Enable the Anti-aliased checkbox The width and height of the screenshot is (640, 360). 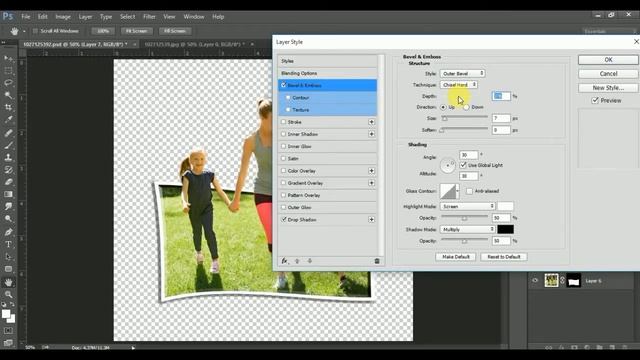[469, 191]
